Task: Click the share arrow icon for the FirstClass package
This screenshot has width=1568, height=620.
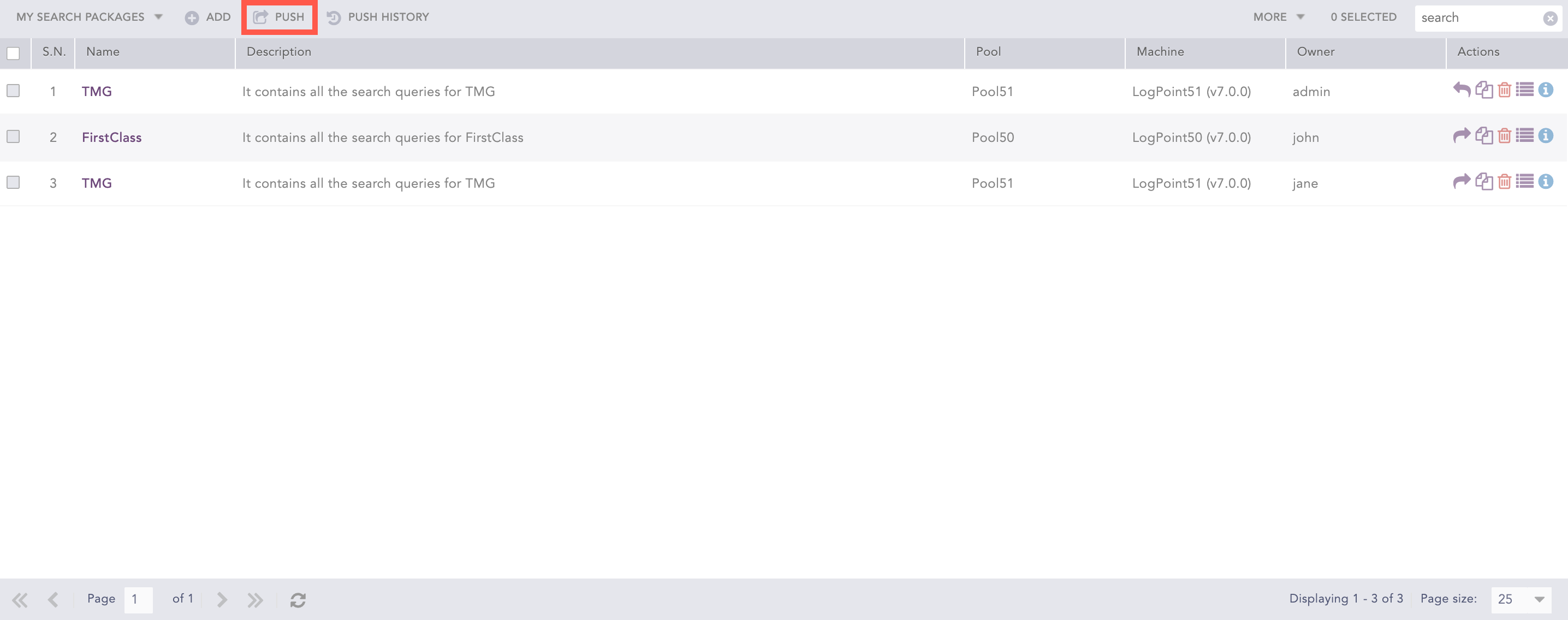Action: click(x=1462, y=136)
